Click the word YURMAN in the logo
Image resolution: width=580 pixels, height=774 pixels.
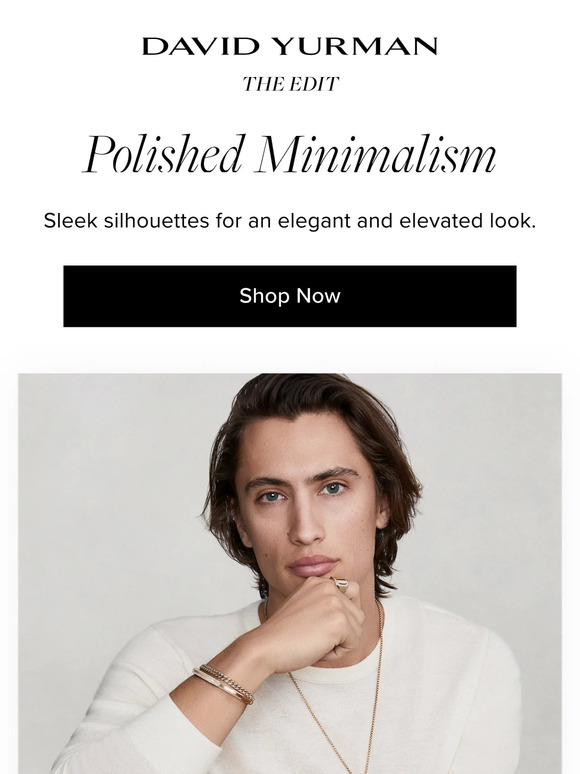(x=355, y=46)
